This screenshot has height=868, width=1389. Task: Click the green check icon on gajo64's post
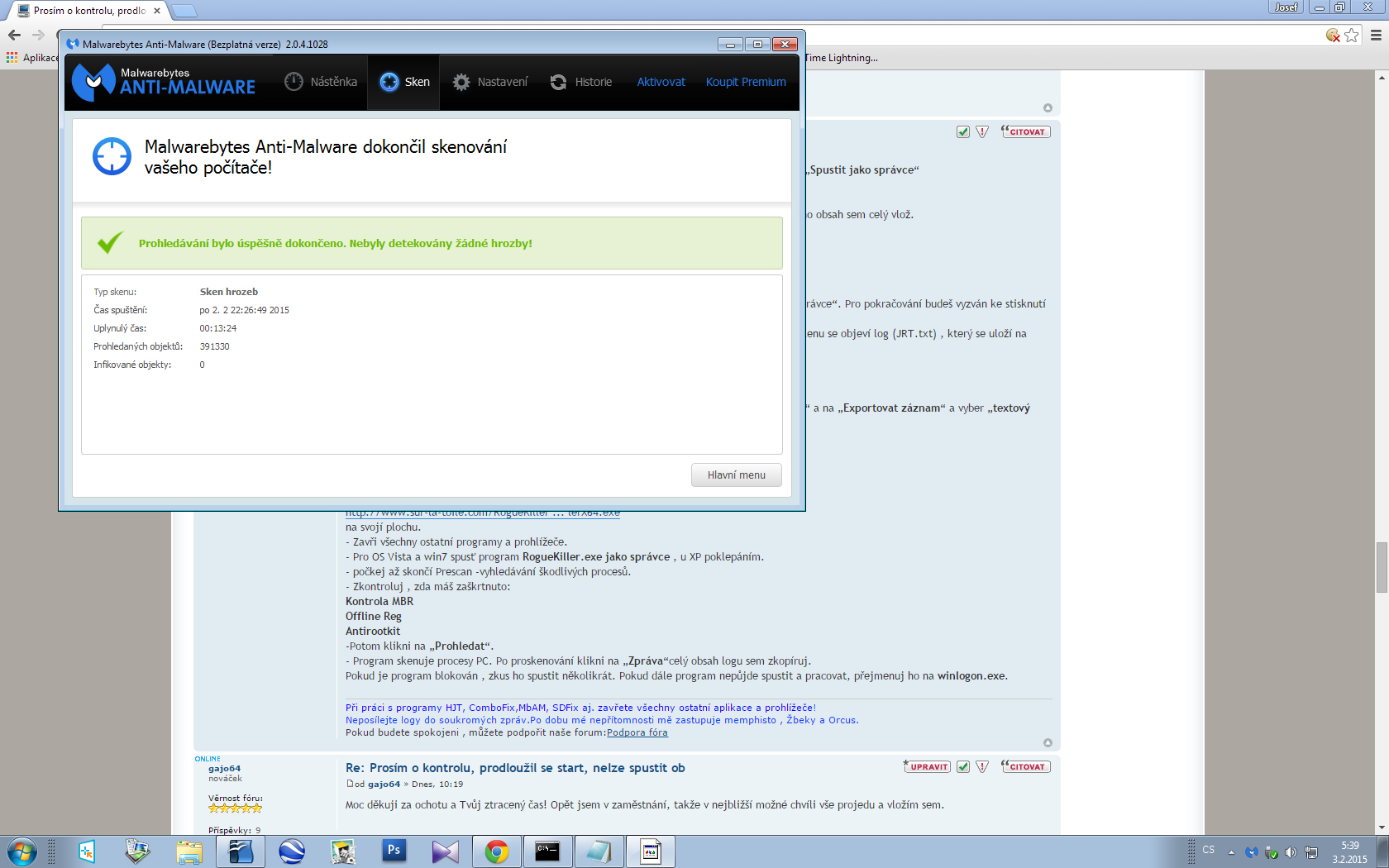963,766
